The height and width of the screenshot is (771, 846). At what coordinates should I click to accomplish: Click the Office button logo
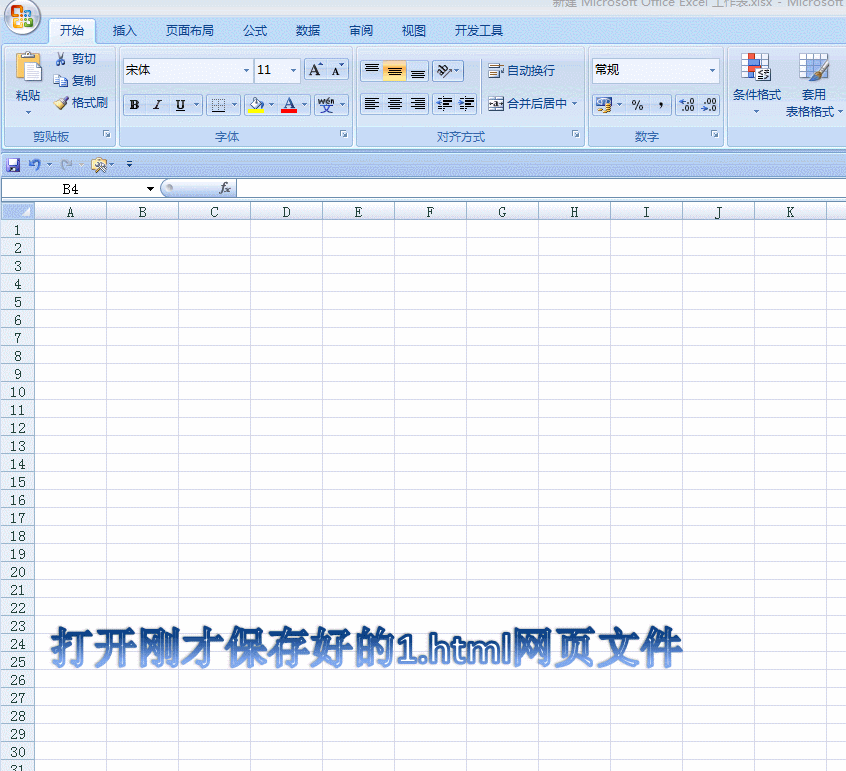22,16
